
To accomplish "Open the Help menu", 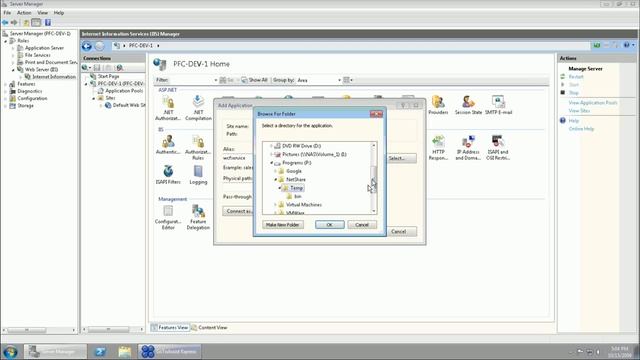I will point(59,13).
